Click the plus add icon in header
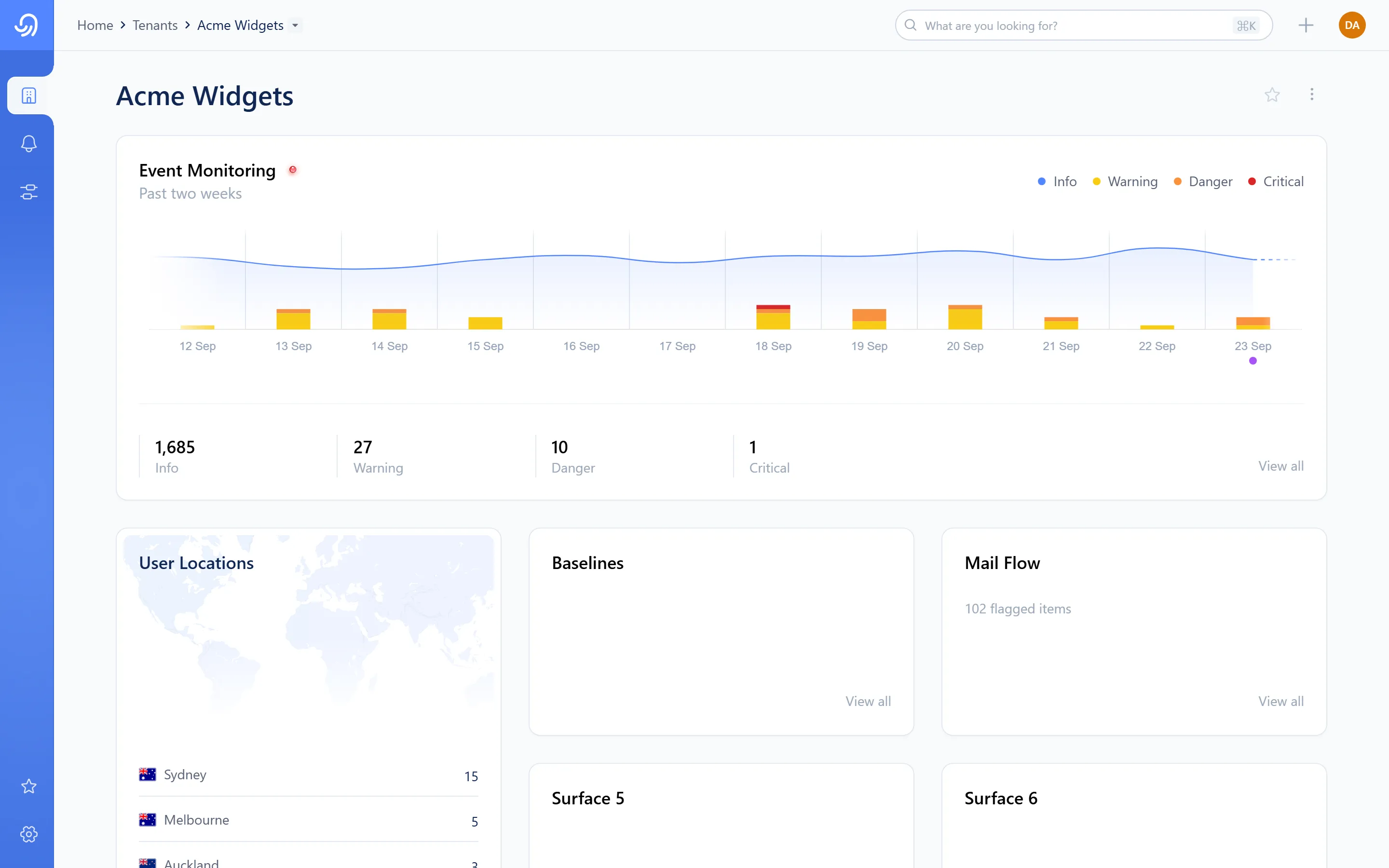Screen dimensions: 1389x868 click(1306, 25)
